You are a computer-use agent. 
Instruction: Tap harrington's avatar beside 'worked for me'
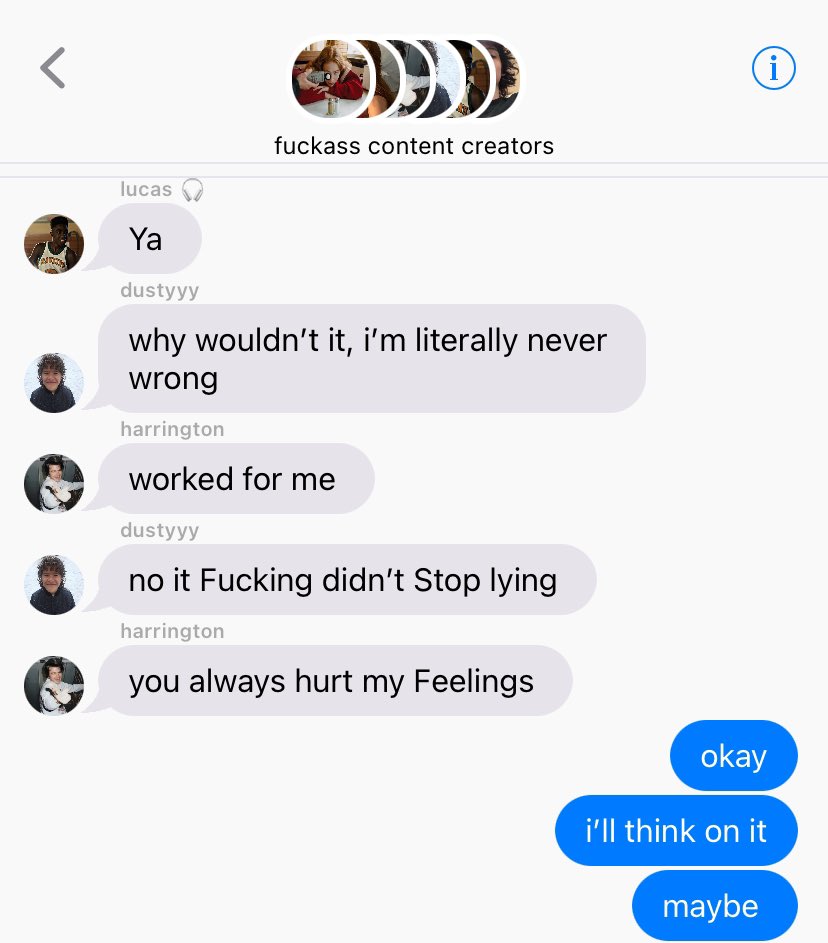[54, 484]
